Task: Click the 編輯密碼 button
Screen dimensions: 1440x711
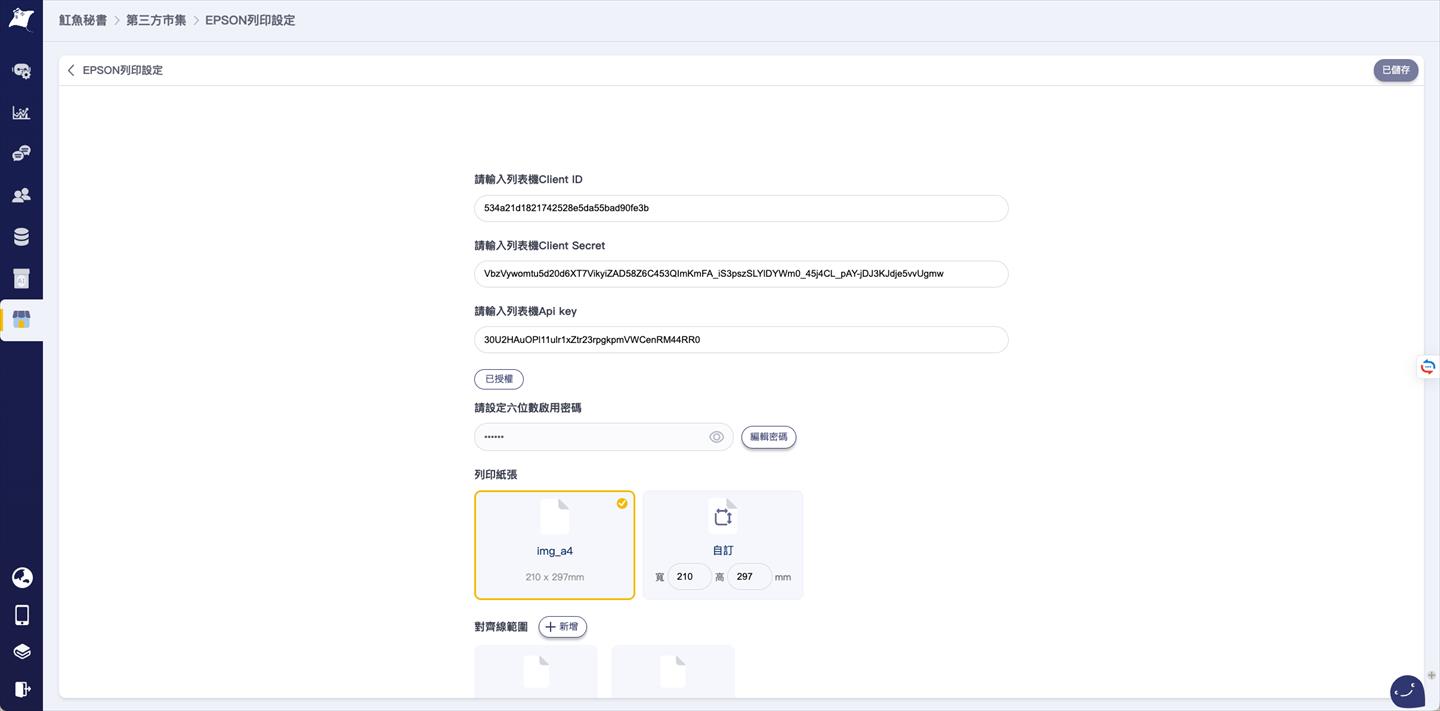Action: pyautogui.click(x=768, y=437)
